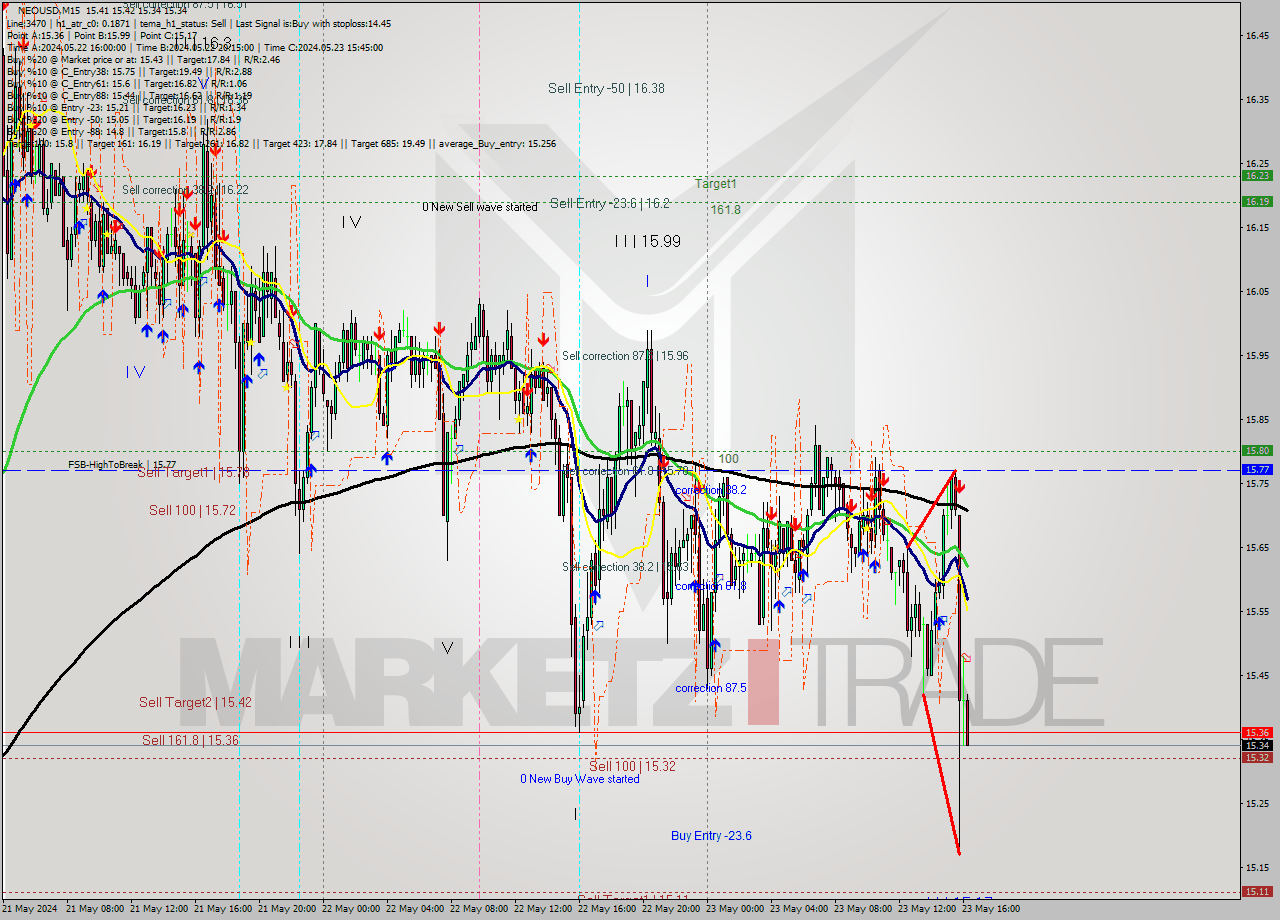The width and height of the screenshot is (1280, 920).
Task: Click the 'Sell Entry -50 | 16.38' label
Action: pyautogui.click(x=606, y=88)
